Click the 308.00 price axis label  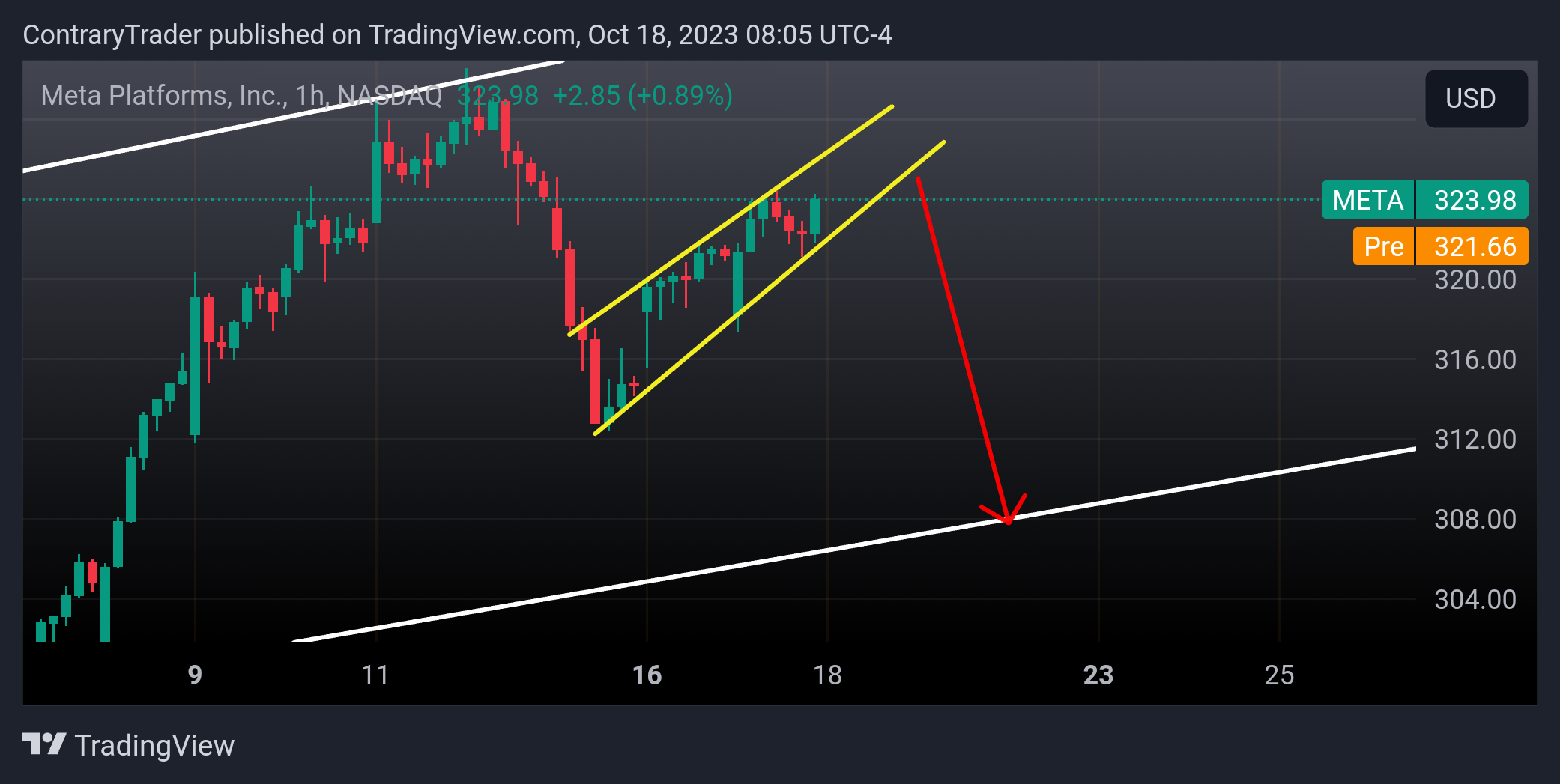point(1475,520)
